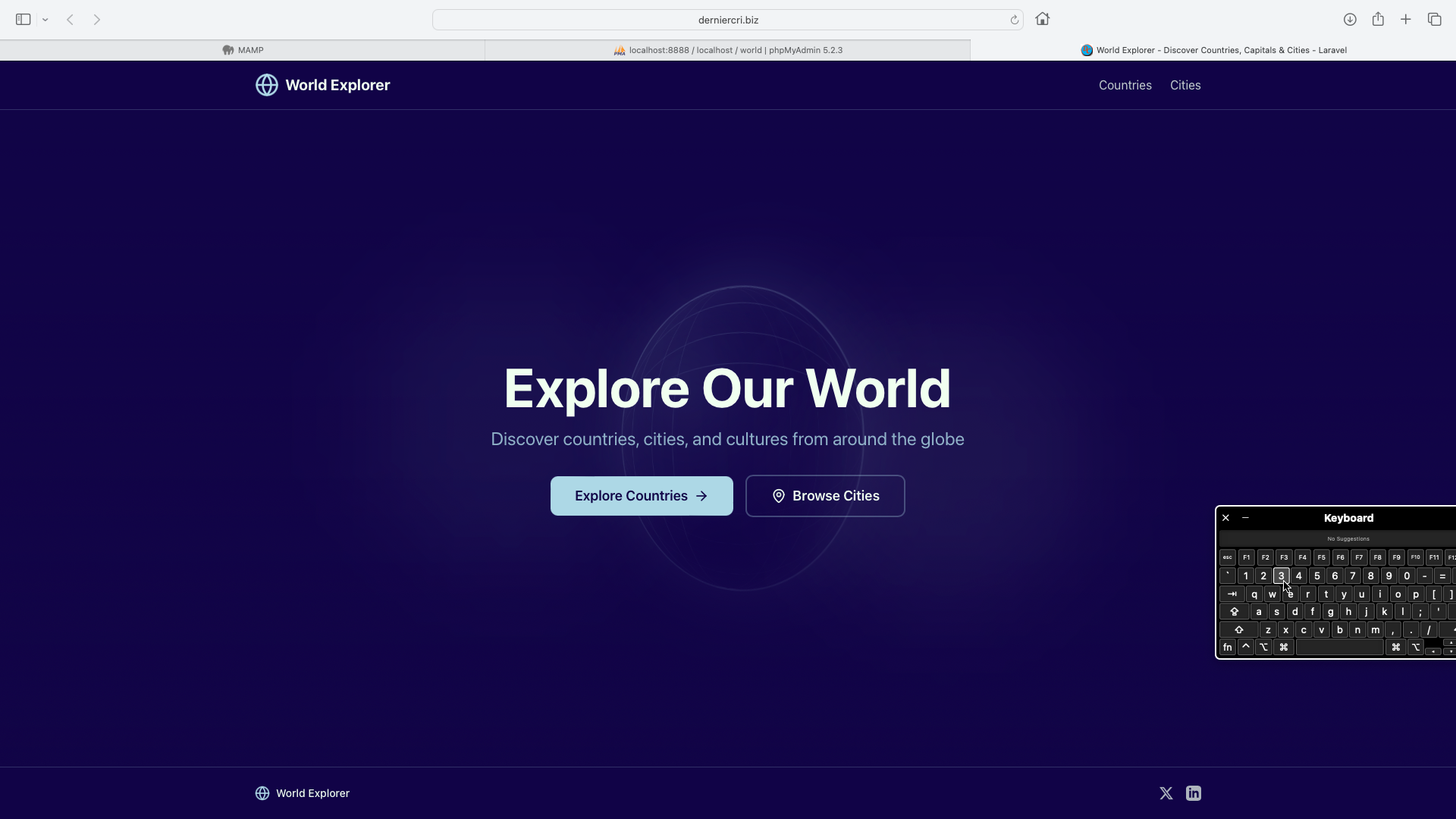Open the sidebar tab group dropdown chevron

pyautogui.click(x=45, y=20)
